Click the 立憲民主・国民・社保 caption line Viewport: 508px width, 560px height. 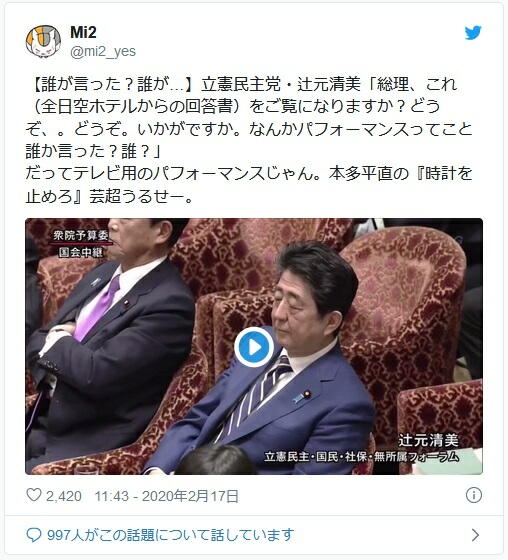[362, 457]
